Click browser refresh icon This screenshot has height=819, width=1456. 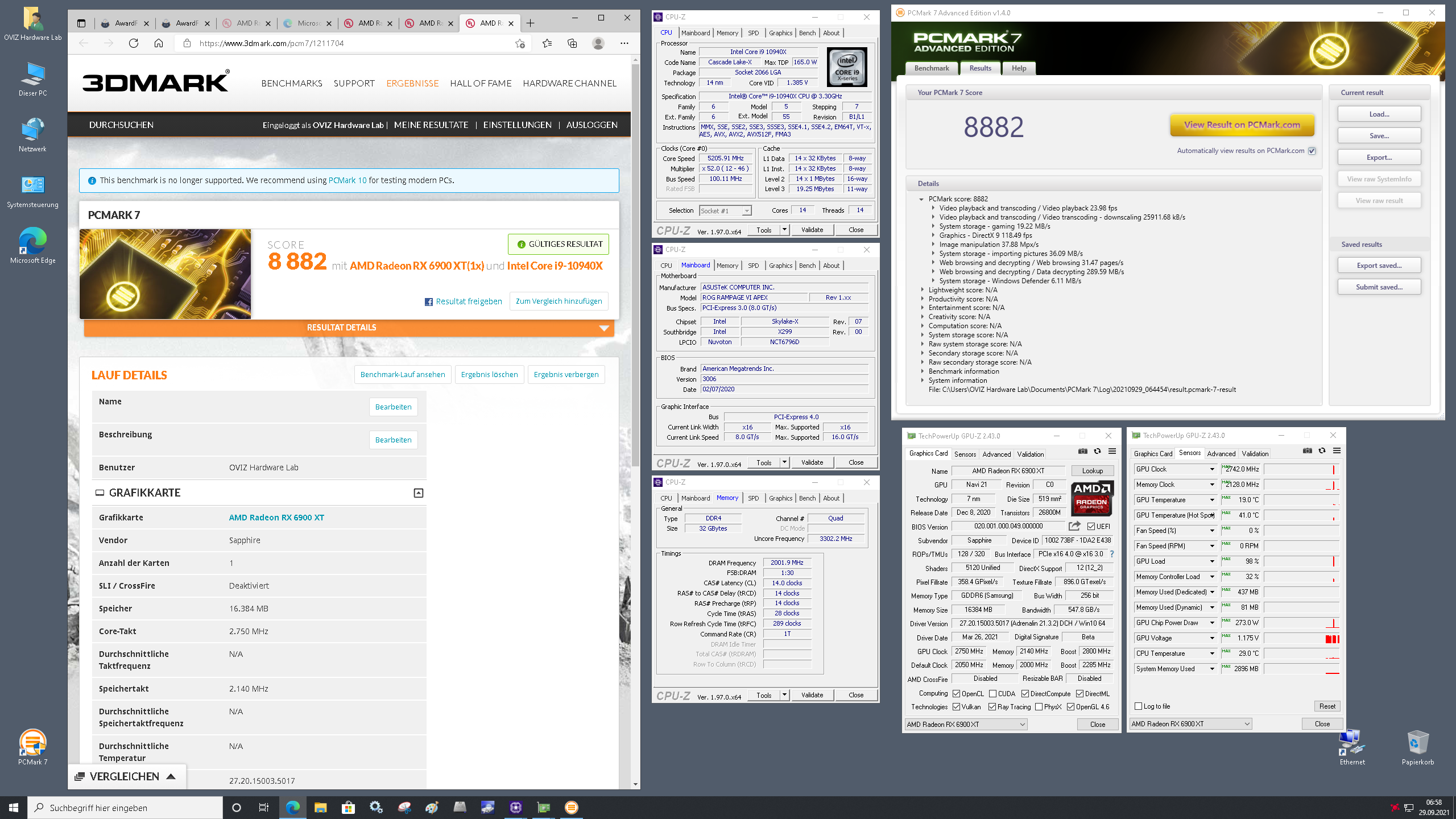coord(134,43)
